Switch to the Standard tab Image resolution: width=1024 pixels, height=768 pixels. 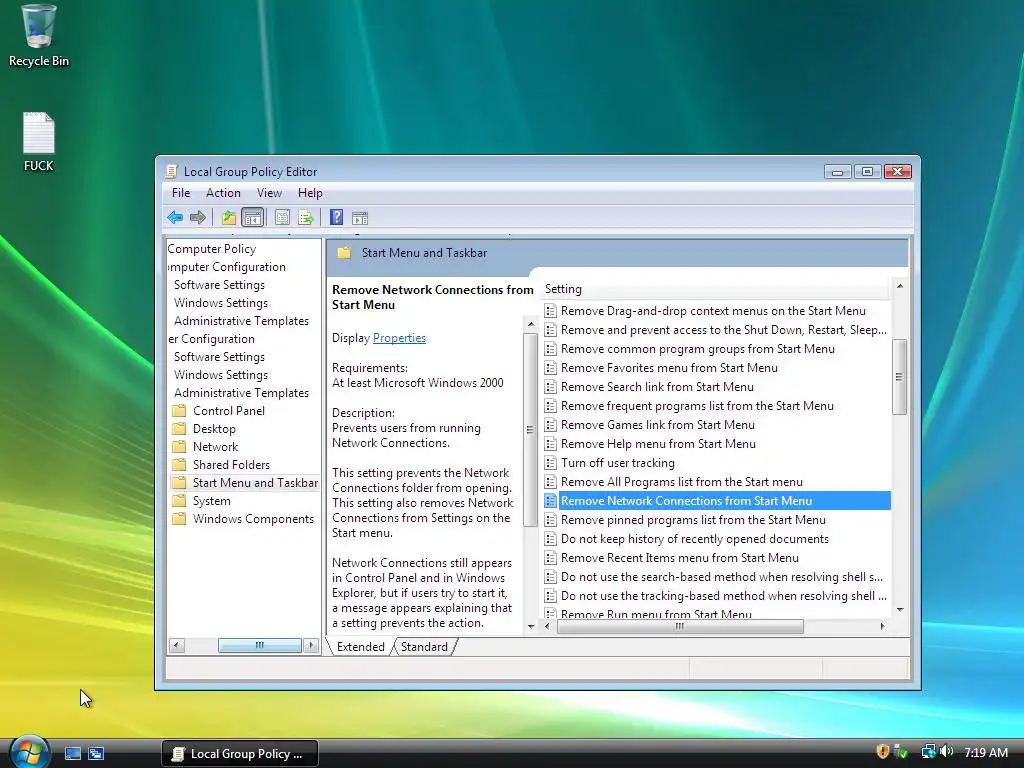coord(424,647)
